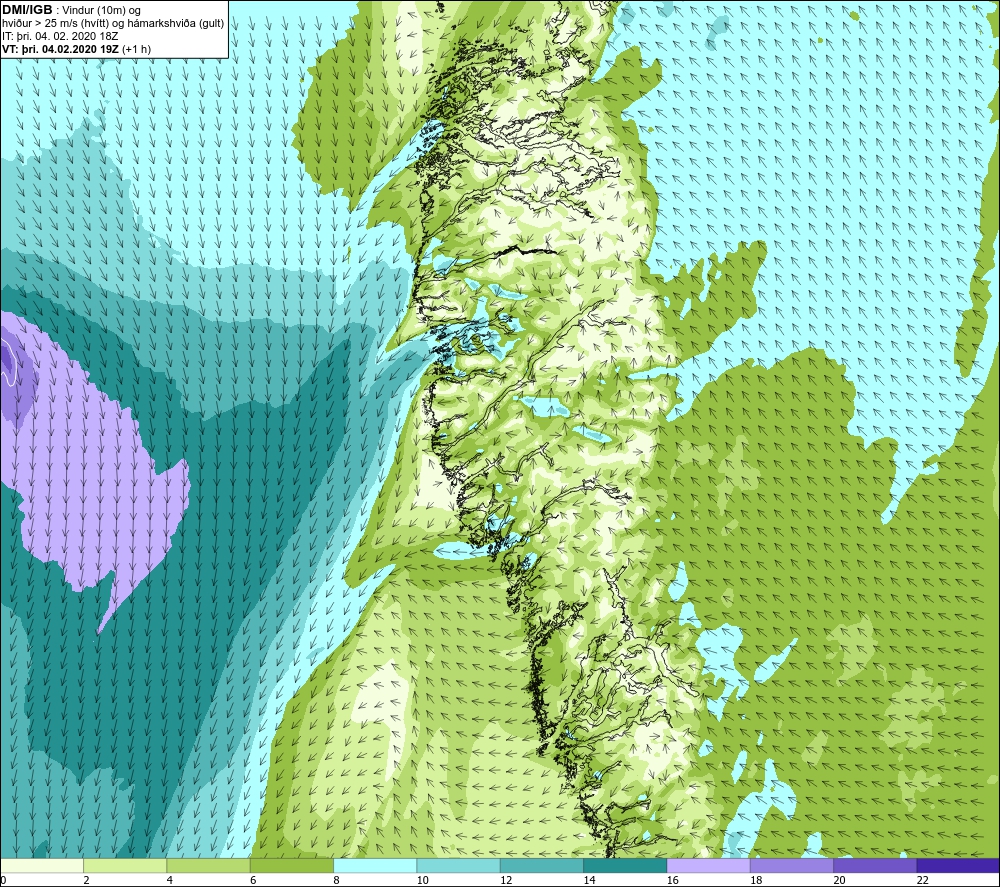1000x887 pixels.
Task: Click the 2–4 m/s light green legend swatch
Action: pos(125,865)
